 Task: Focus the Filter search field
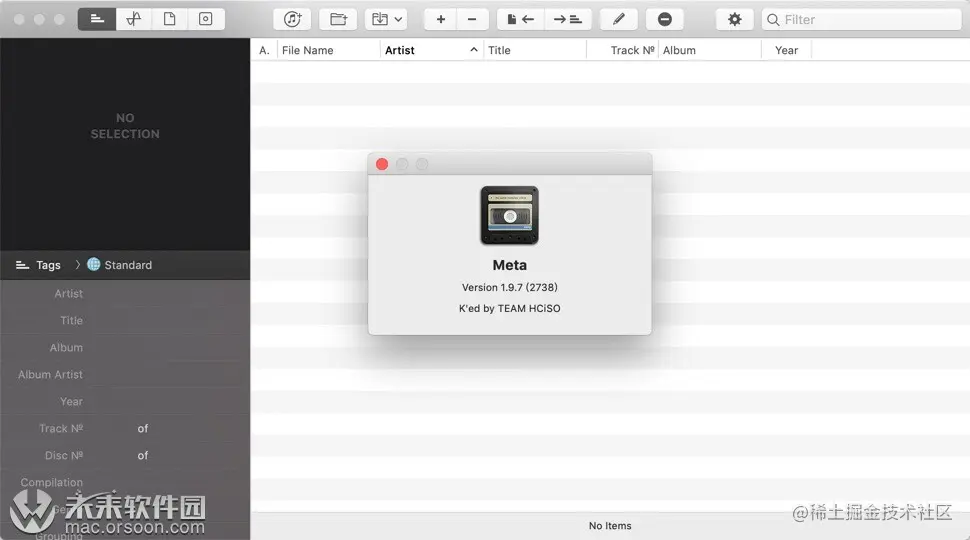pyautogui.click(x=862, y=20)
